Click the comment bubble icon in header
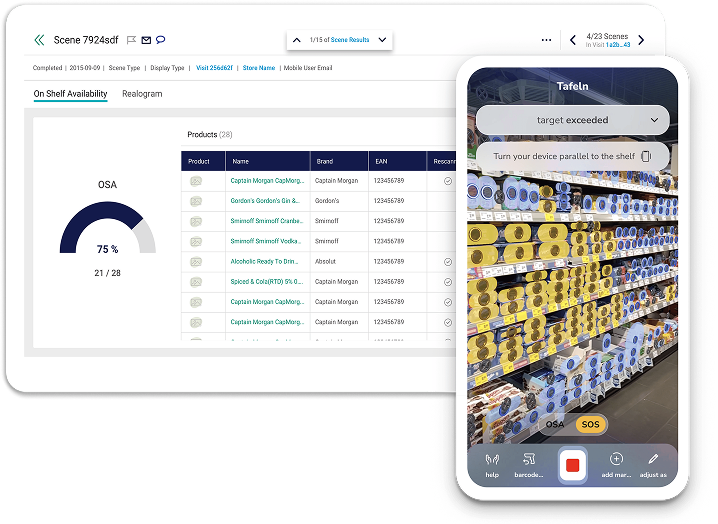This screenshot has height=524, width=718. [x=161, y=40]
